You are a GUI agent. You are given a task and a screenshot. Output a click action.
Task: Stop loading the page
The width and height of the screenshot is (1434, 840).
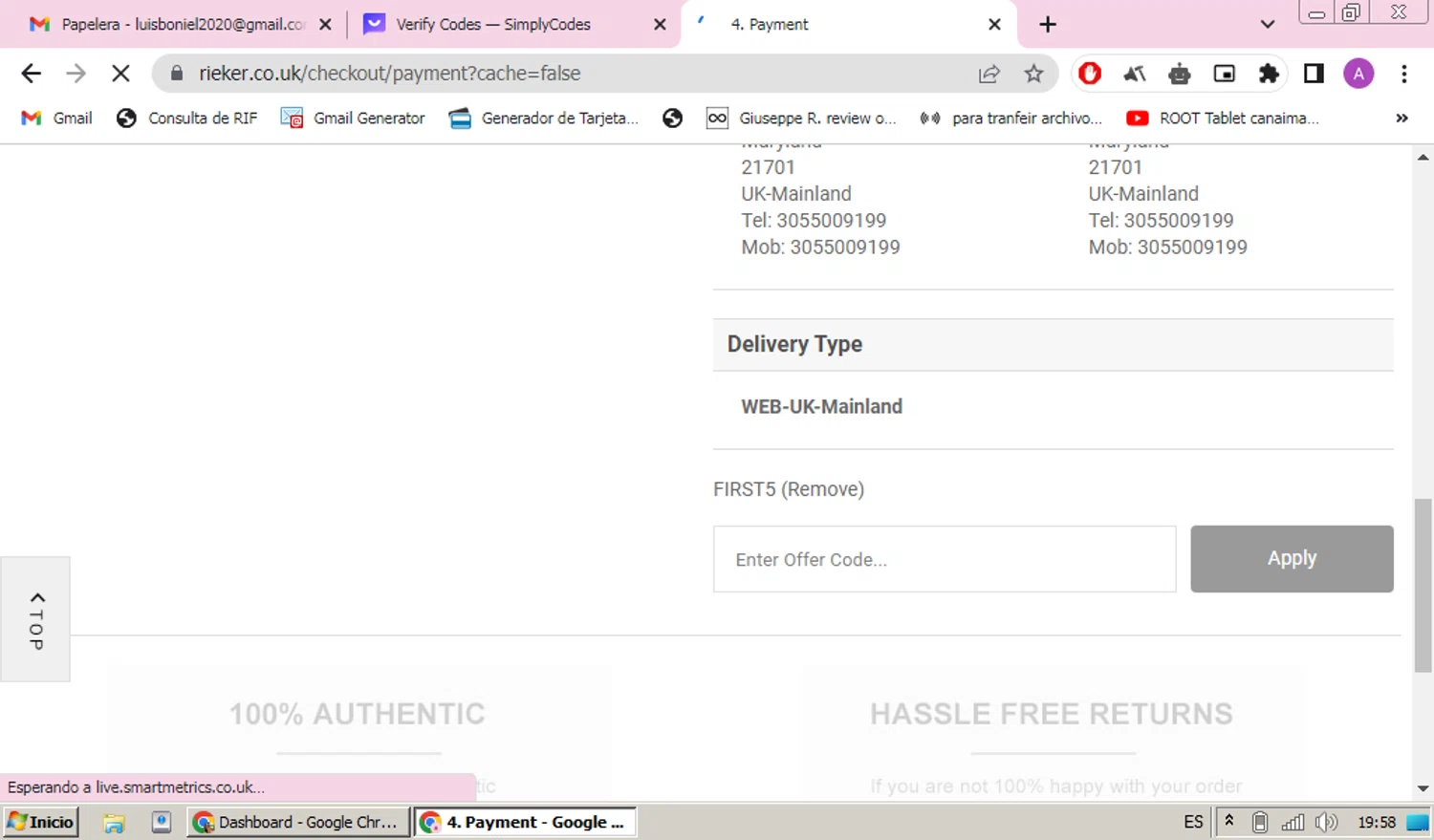[x=120, y=74]
